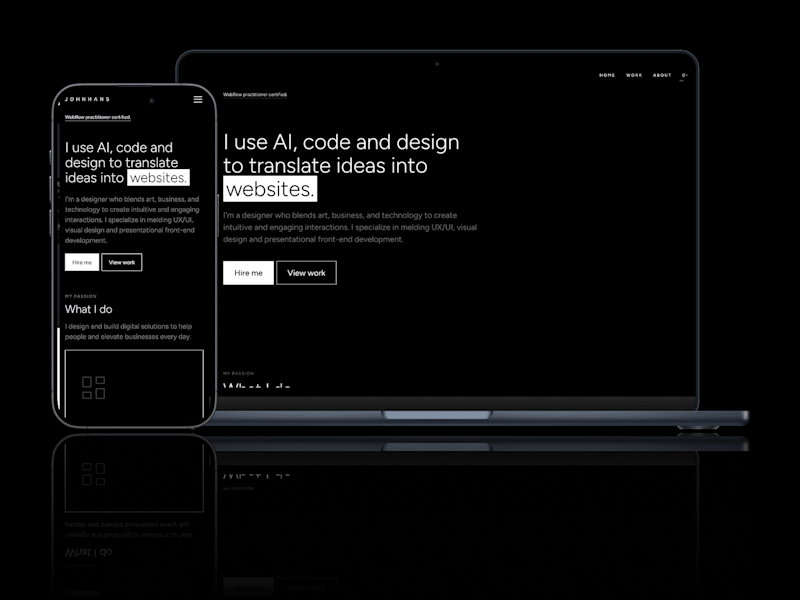Click the 'MY PASSION' label on the phone

(x=81, y=296)
